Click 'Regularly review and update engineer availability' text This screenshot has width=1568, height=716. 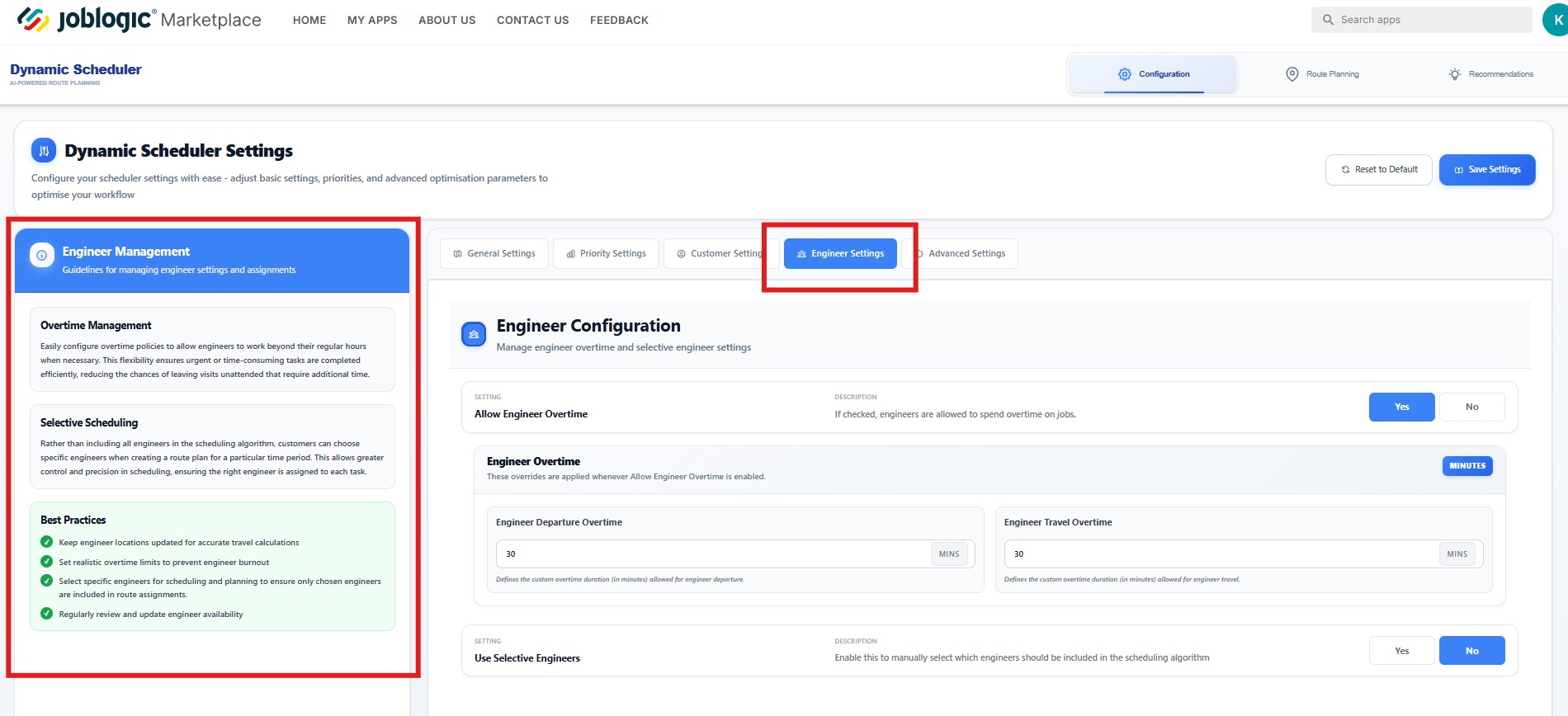tap(151, 615)
